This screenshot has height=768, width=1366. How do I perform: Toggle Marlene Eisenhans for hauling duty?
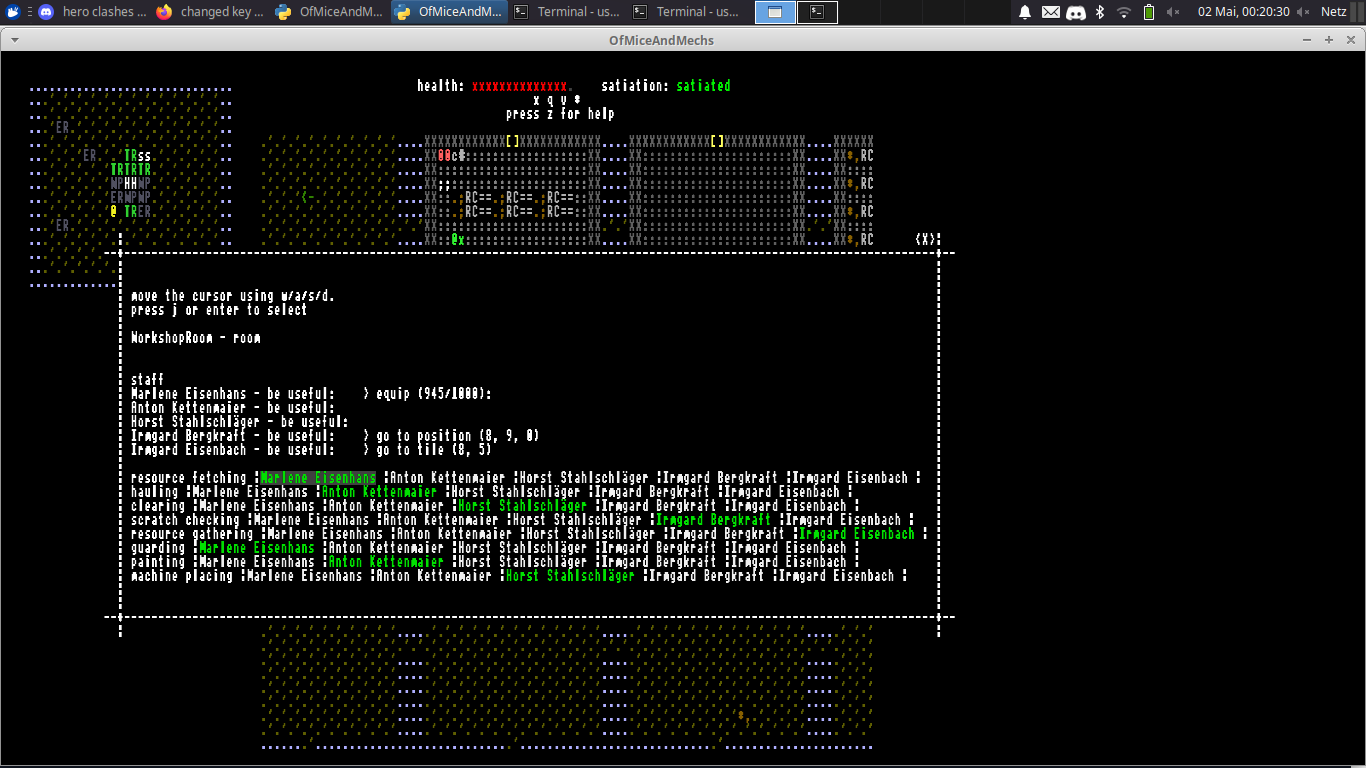(250, 492)
